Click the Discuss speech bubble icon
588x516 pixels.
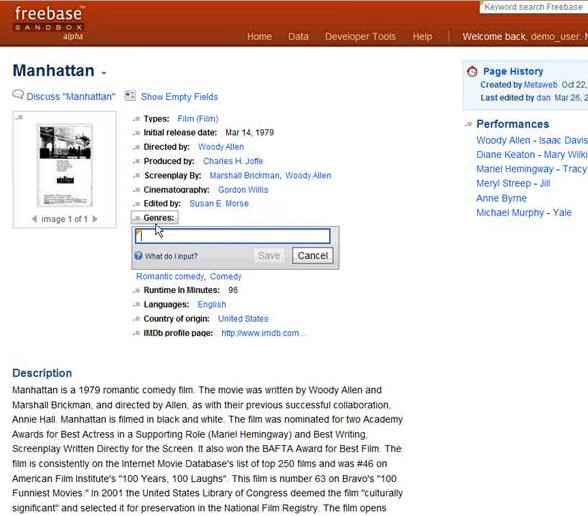point(18,94)
